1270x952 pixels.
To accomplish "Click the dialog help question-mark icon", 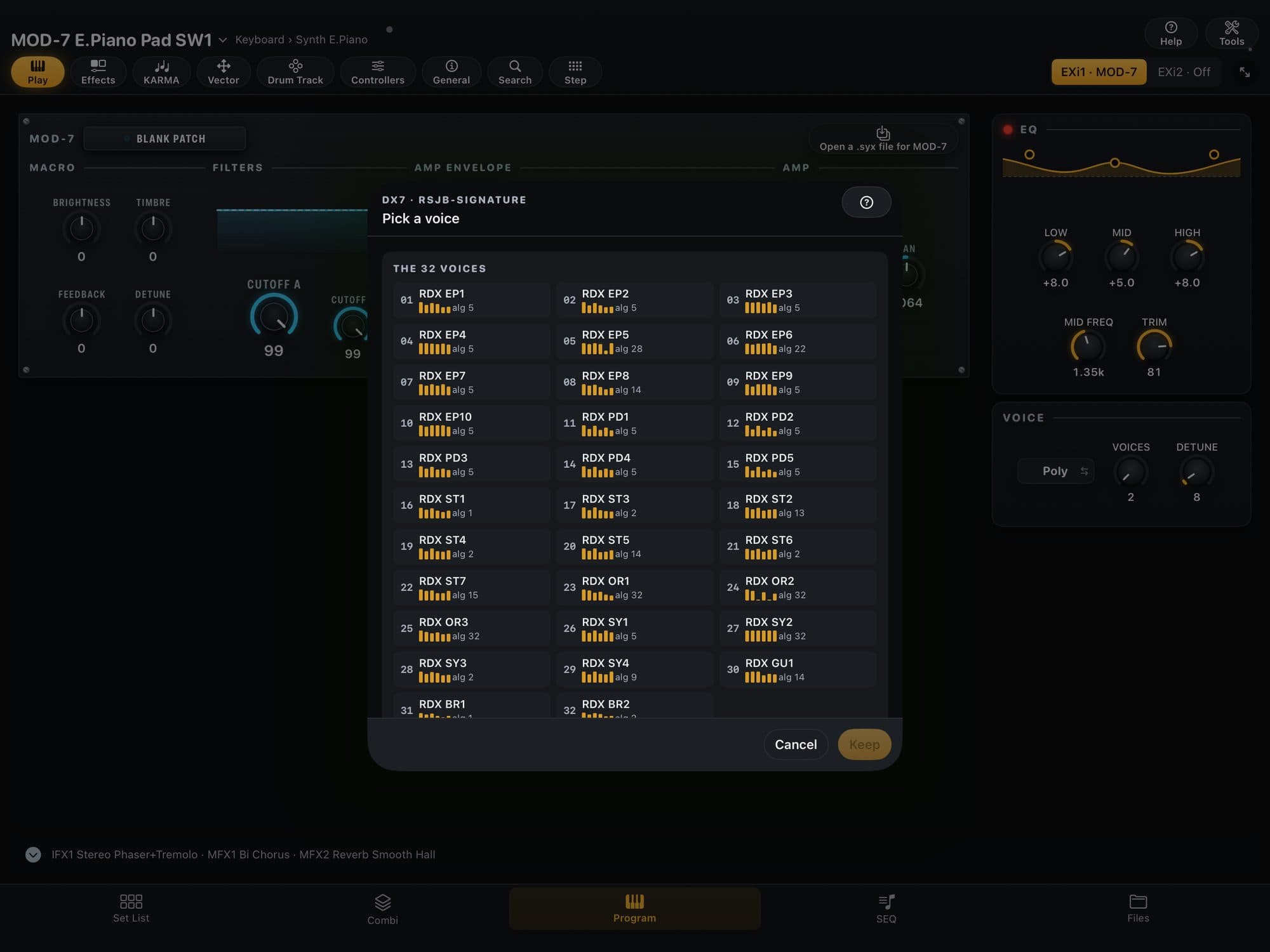I will (x=866, y=202).
